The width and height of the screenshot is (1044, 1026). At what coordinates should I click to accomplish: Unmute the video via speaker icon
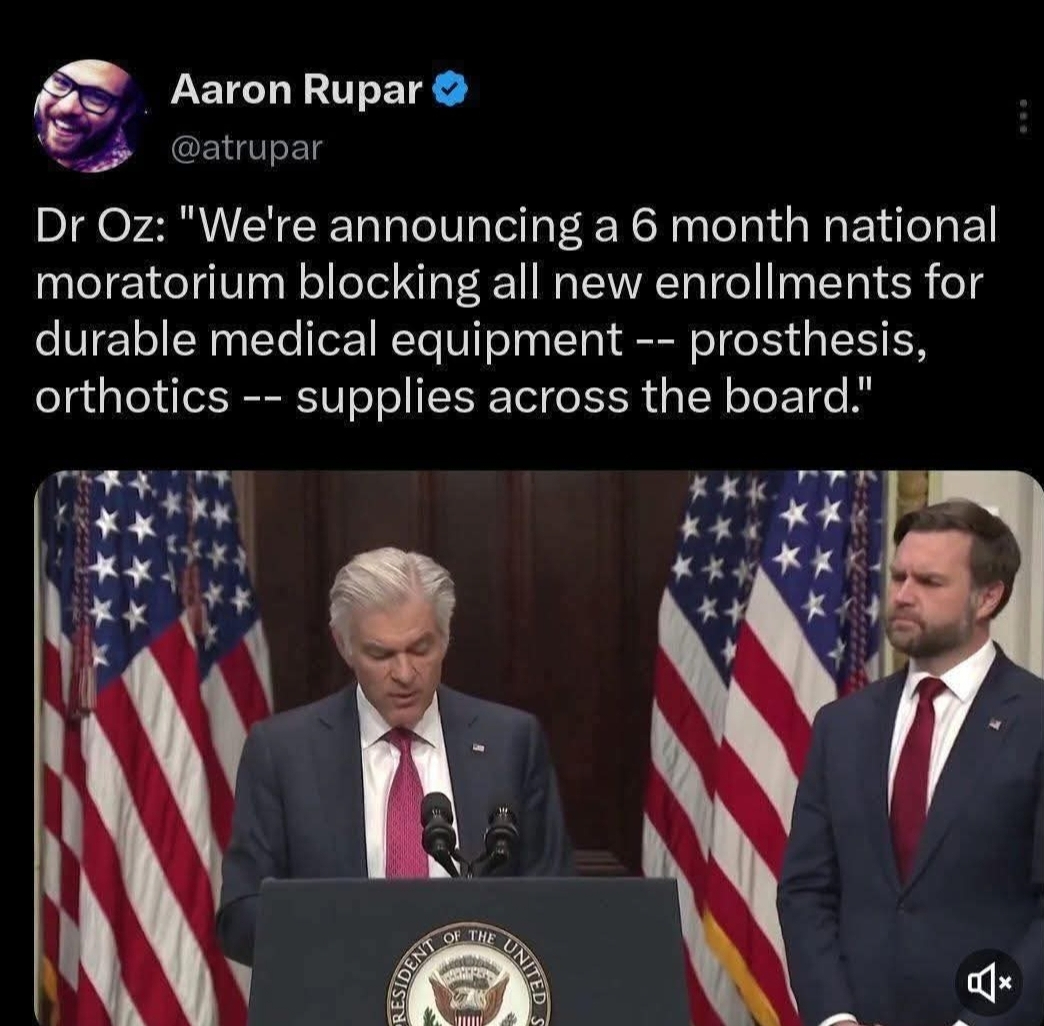click(989, 983)
